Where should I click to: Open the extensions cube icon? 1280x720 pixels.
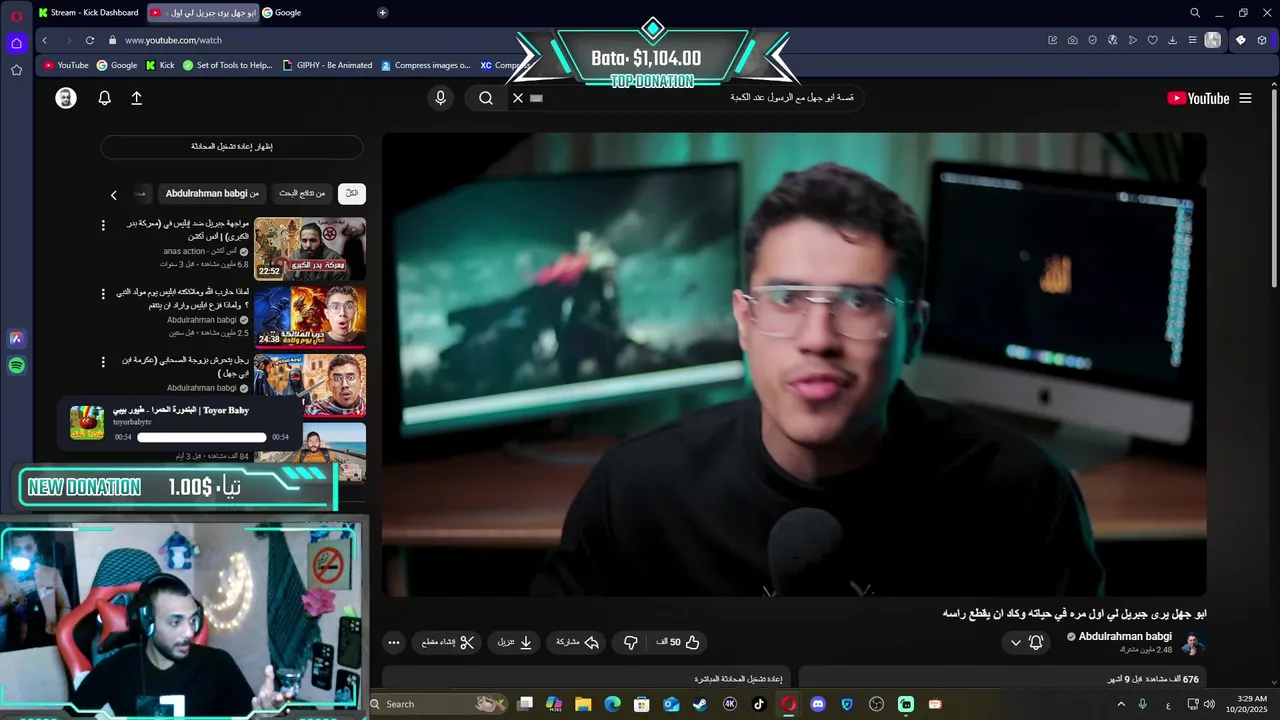tap(1262, 40)
